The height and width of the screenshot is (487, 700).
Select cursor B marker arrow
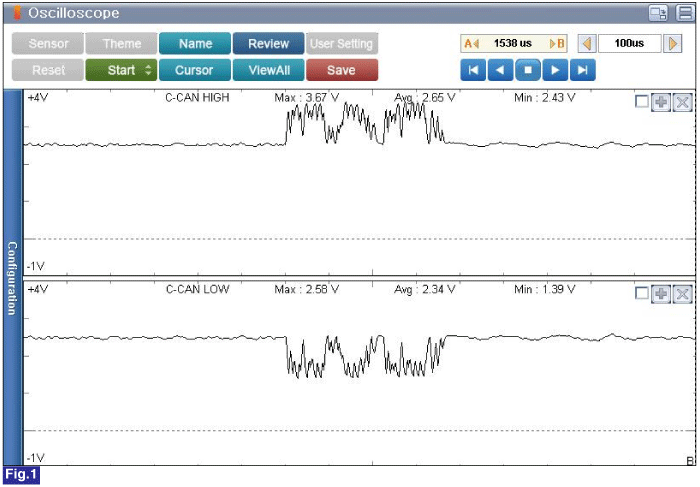(557, 44)
